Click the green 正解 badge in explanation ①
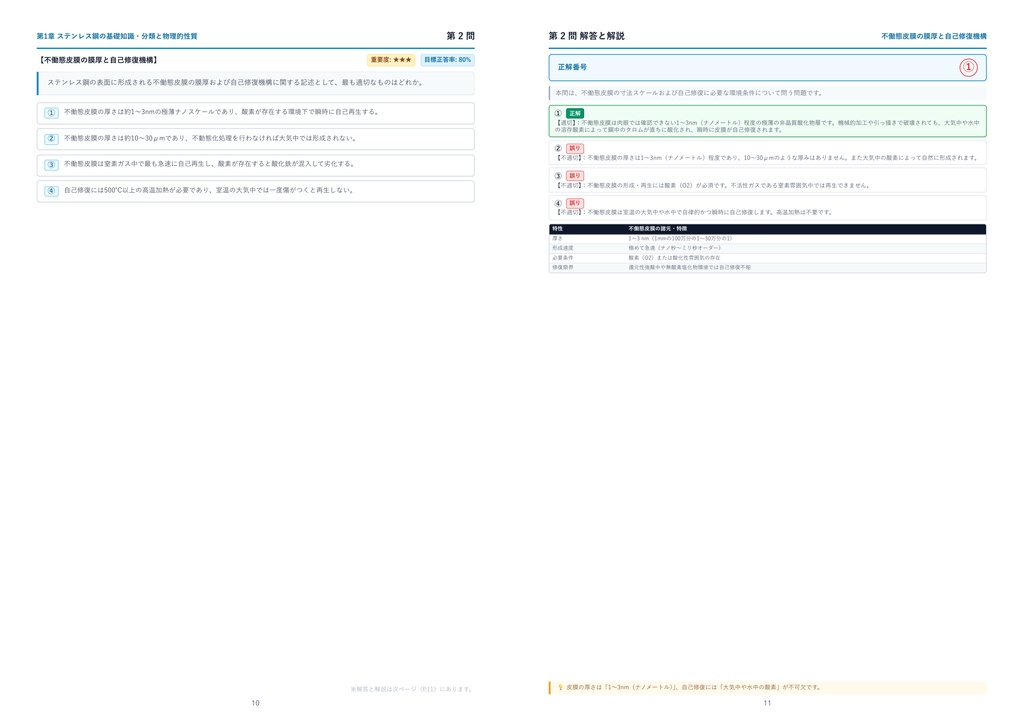The image size is (1024, 724). pyautogui.click(x=575, y=113)
